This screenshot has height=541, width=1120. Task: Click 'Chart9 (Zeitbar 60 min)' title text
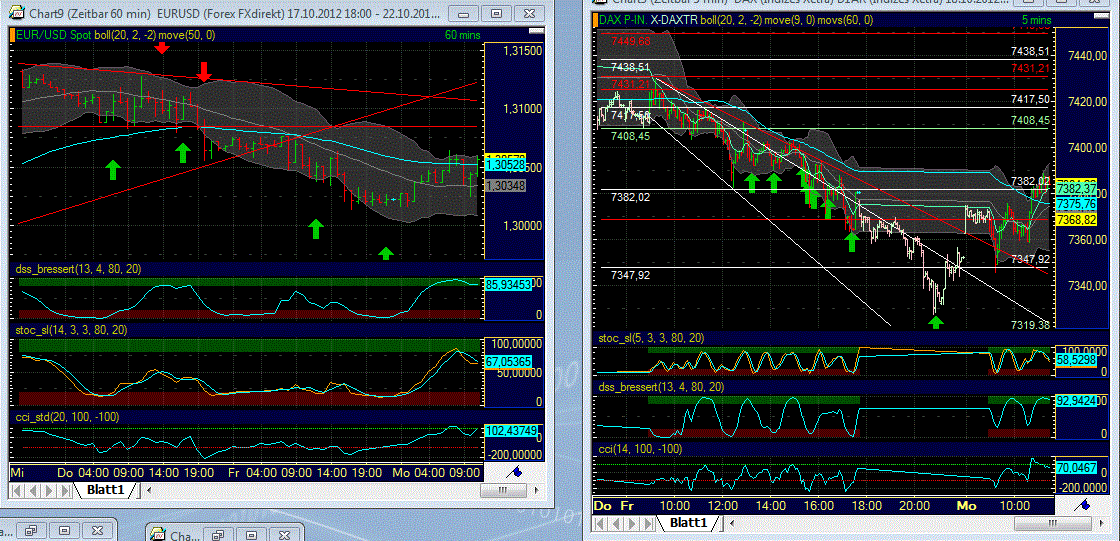[90, 12]
